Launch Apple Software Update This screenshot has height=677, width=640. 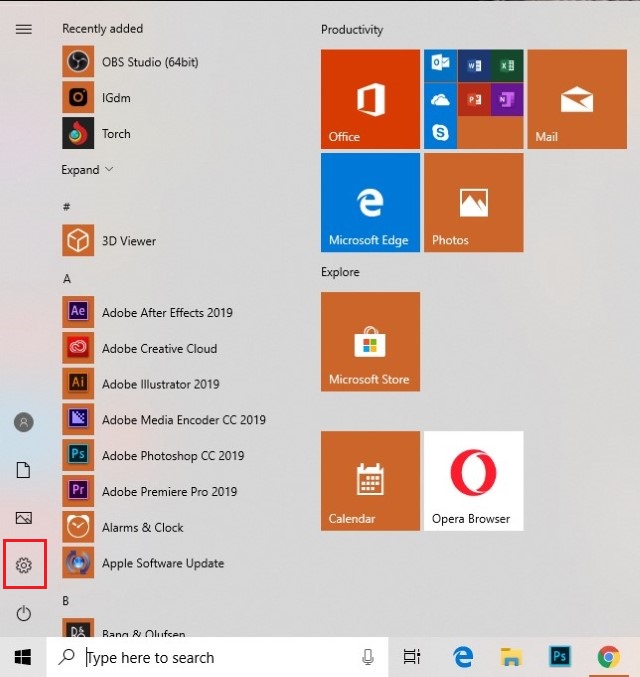(x=143, y=563)
